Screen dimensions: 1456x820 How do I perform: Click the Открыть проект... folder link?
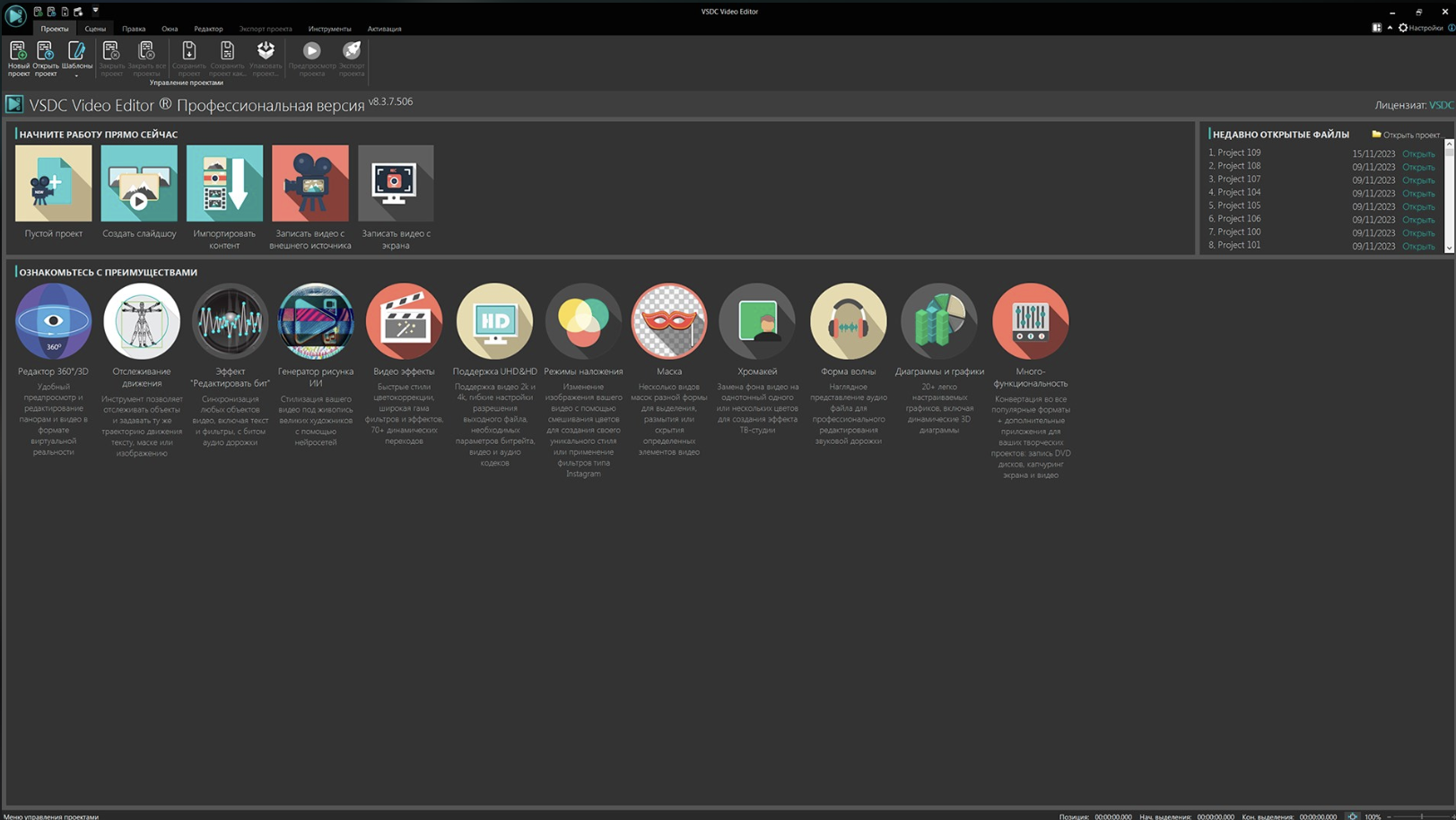click(x=1407, y=135)
